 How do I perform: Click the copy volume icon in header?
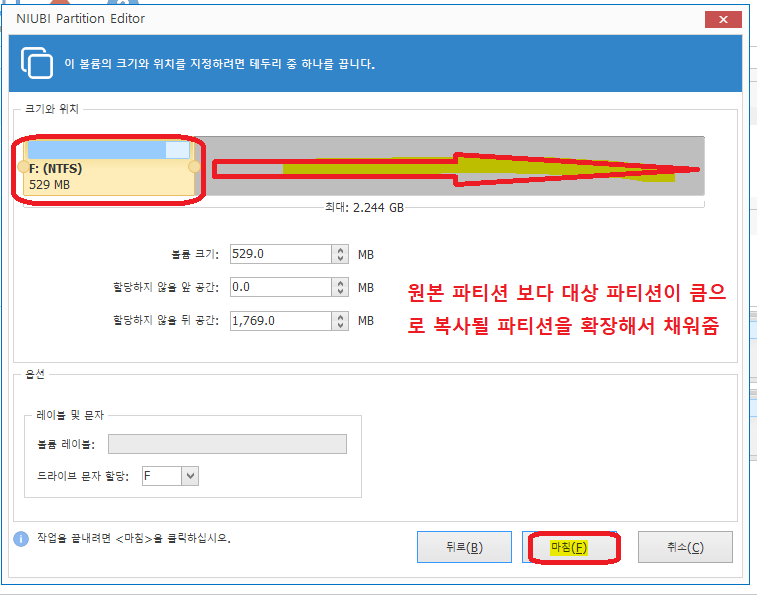pyautogui.click(x=37, y=63)
